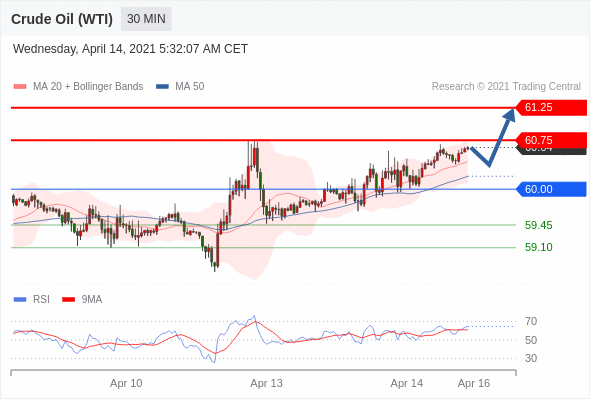Click the green 59.45 support value
This screenshot has height=400, width=590.
[x=538, y=225]
